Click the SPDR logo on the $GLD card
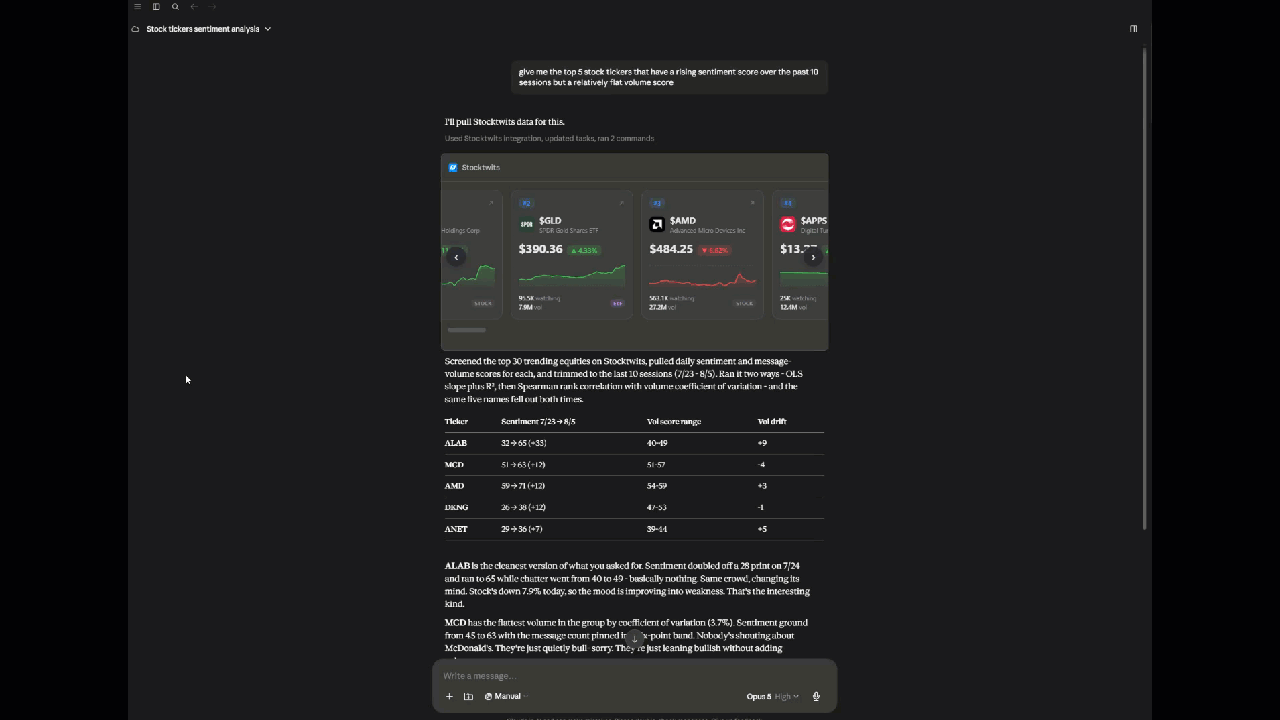The image size is (1280, 720). [526, 224]
